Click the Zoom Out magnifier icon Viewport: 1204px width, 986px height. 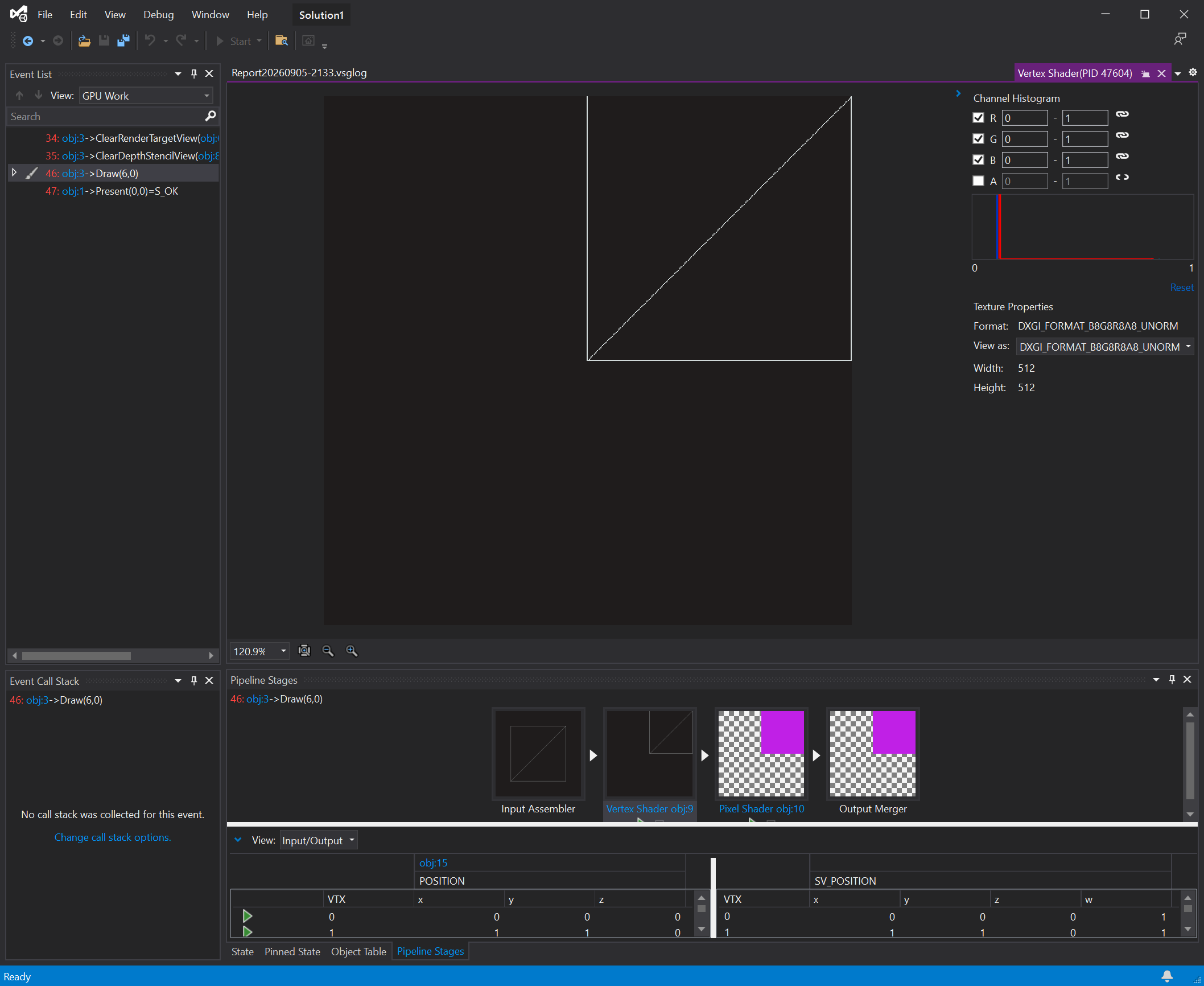(x=328, y=651)
